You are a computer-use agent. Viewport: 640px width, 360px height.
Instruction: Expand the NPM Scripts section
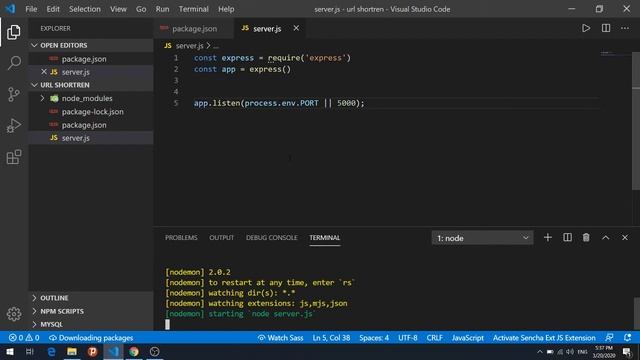coord(91,311)
